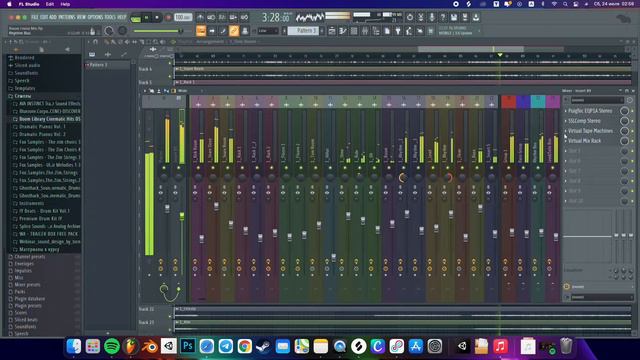Open the mixer view icon in toolbar
This screenshot has height=360, width=640.
point(365,31)
